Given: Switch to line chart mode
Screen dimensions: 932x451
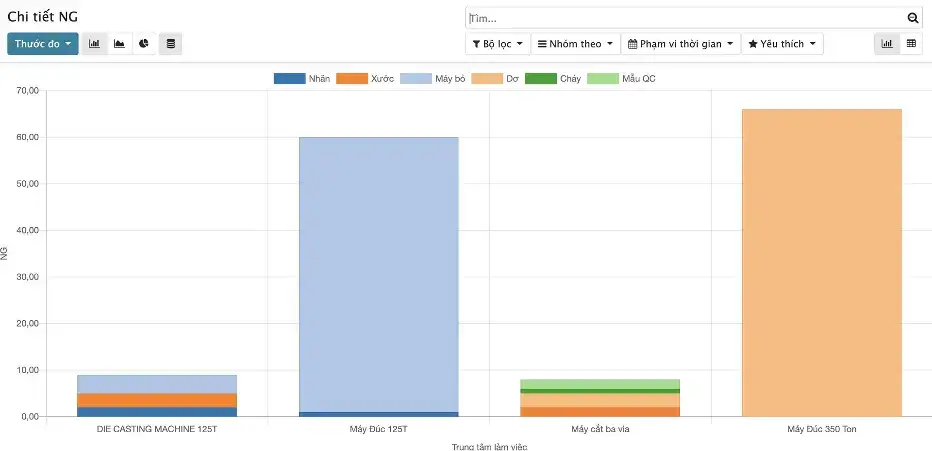Looking at the screenshot, I should [x=119, y=44].
